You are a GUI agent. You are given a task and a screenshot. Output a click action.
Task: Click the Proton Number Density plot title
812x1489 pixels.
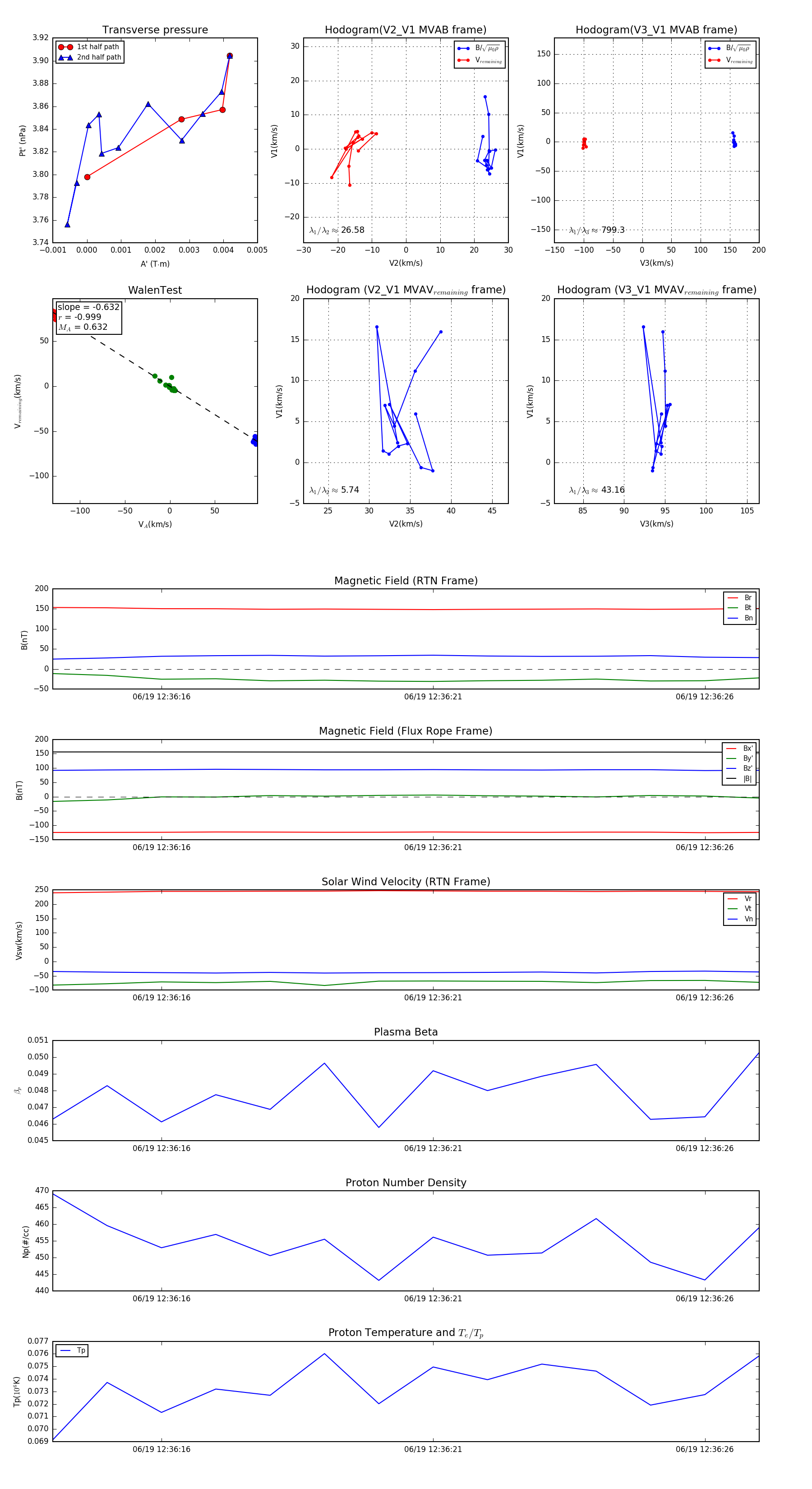tap(406, 1183)
